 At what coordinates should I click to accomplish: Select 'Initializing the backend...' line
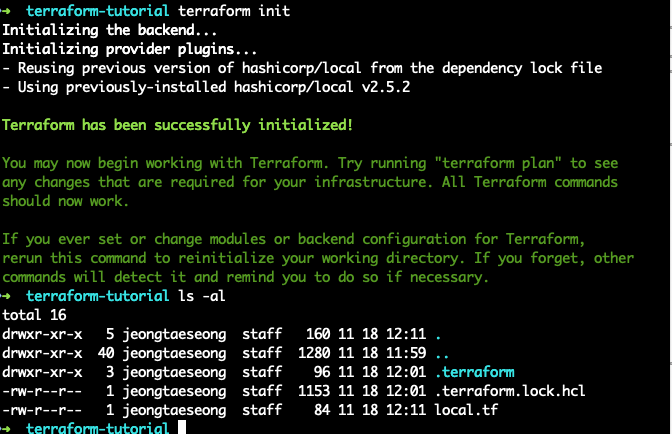tap(110, 30)
